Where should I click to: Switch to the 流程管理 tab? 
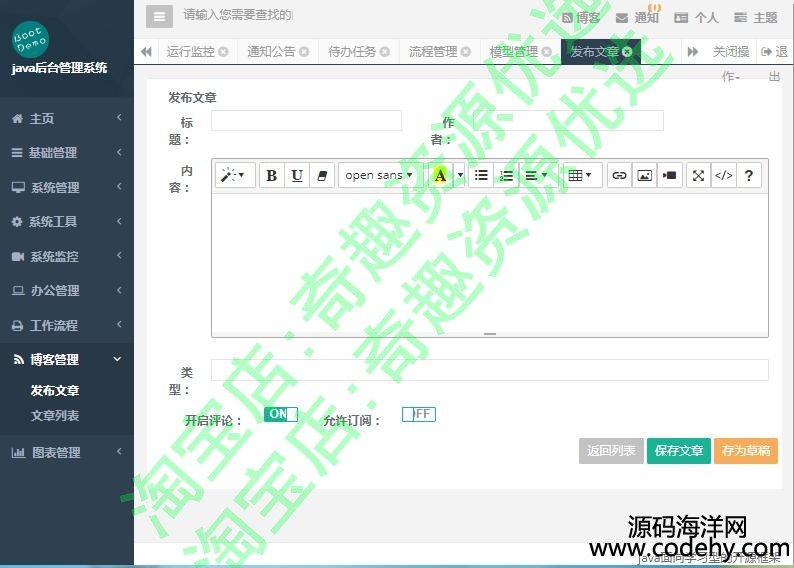433,52
